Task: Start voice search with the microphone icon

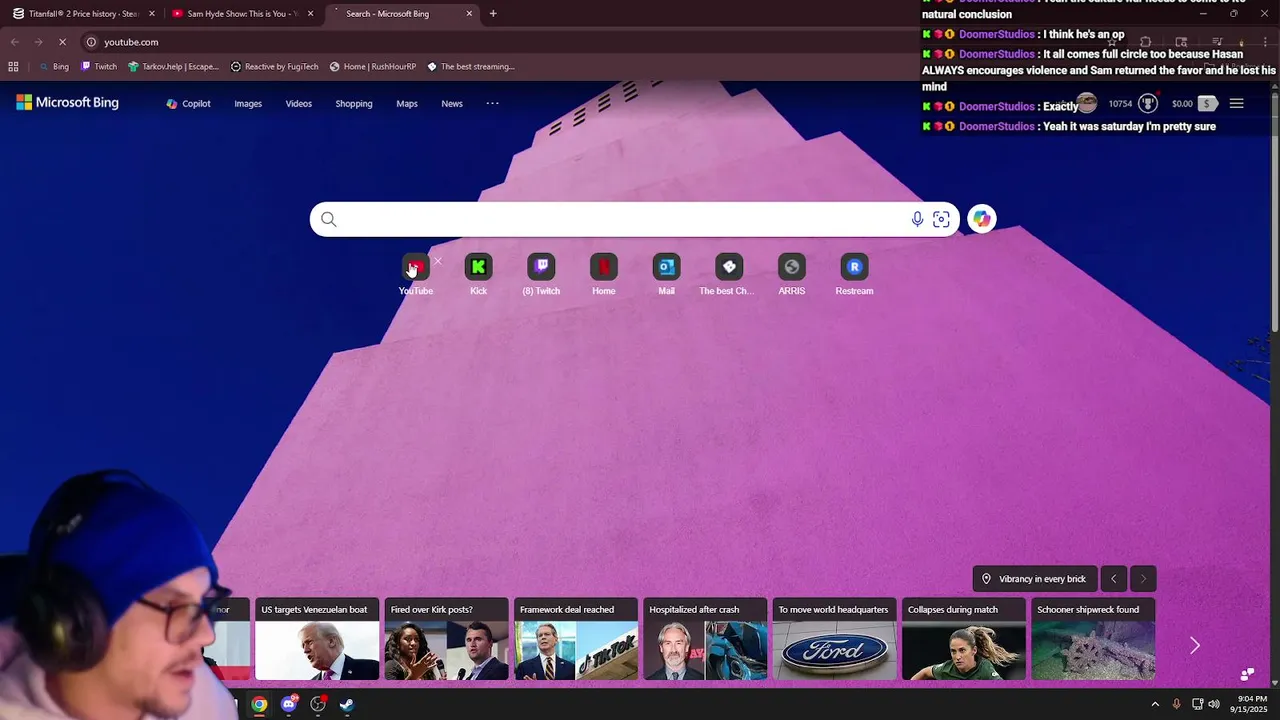Action: (917, 219)
